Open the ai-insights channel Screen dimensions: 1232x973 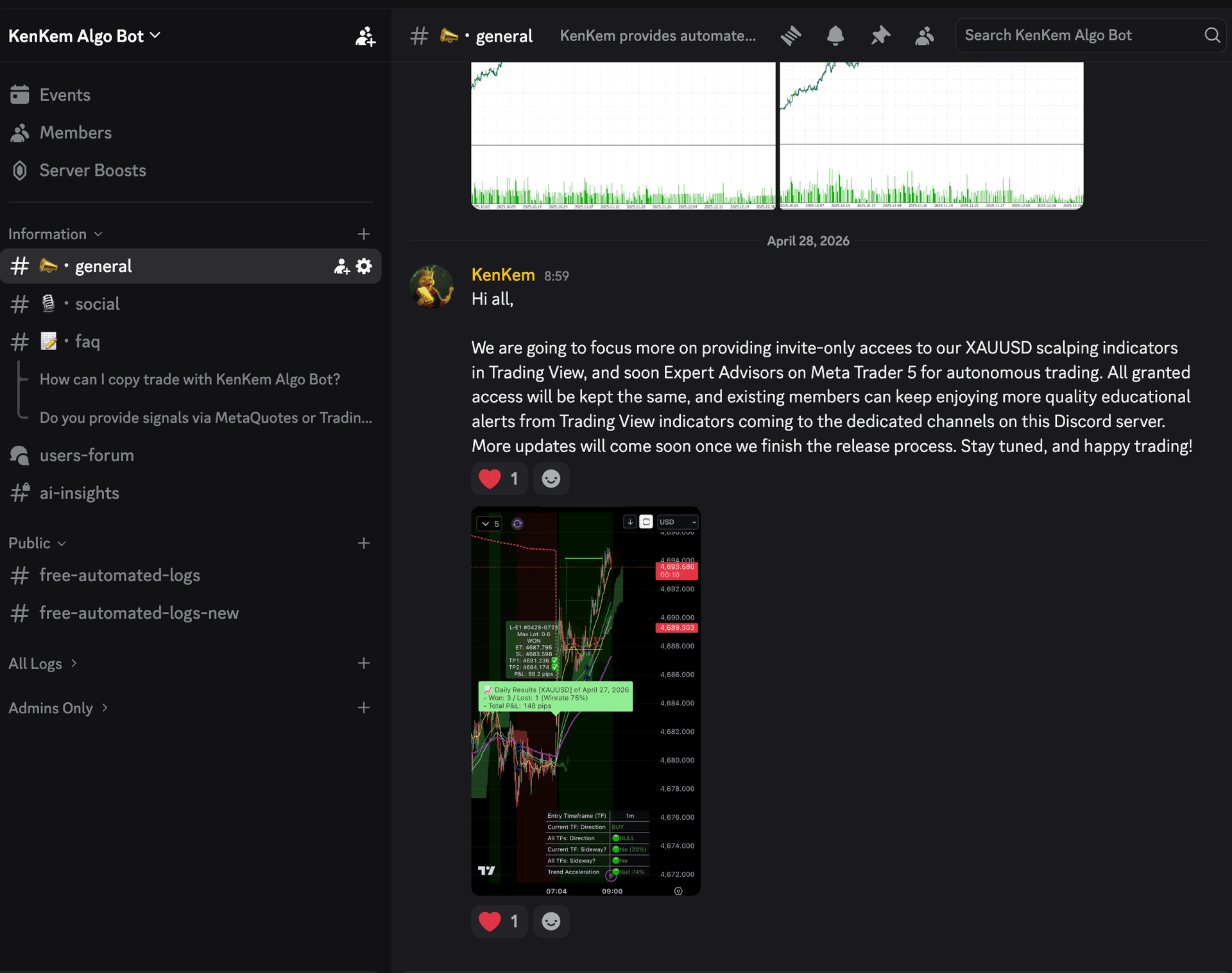(191, 493)
